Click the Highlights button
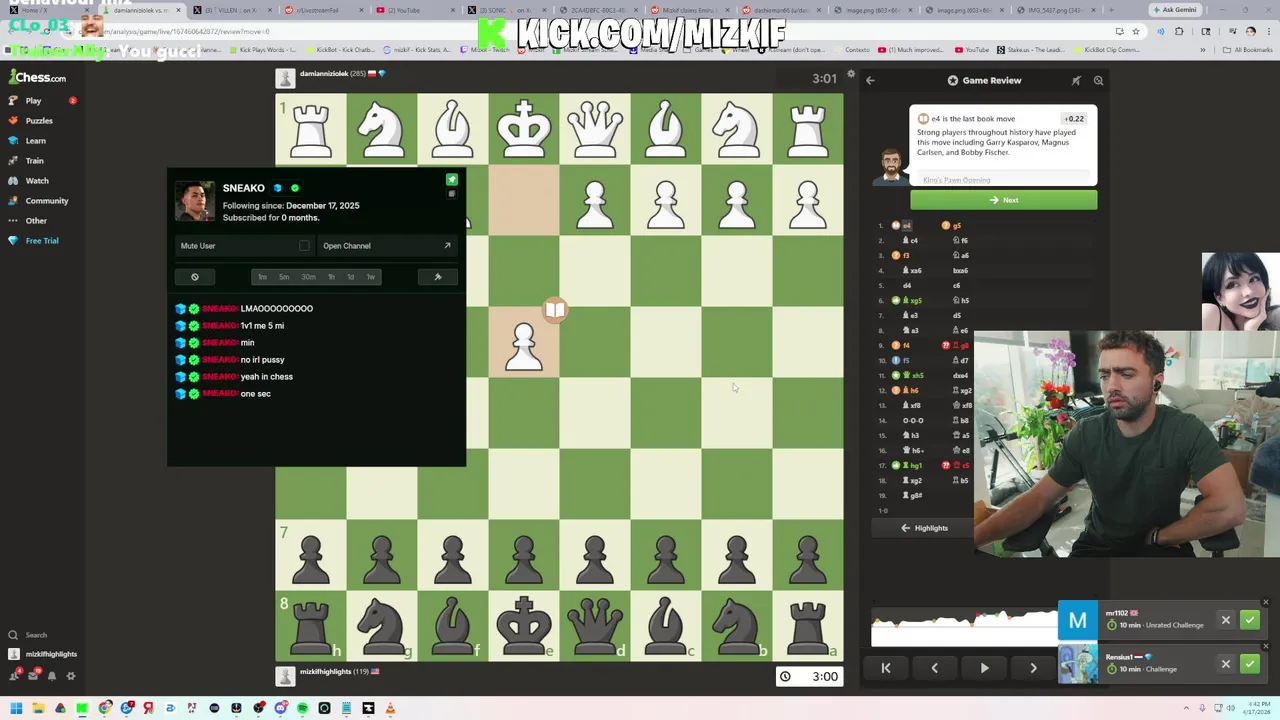The height and width of the screenshot is (720, 1280). pyautogui.click(x=924, y=528)
